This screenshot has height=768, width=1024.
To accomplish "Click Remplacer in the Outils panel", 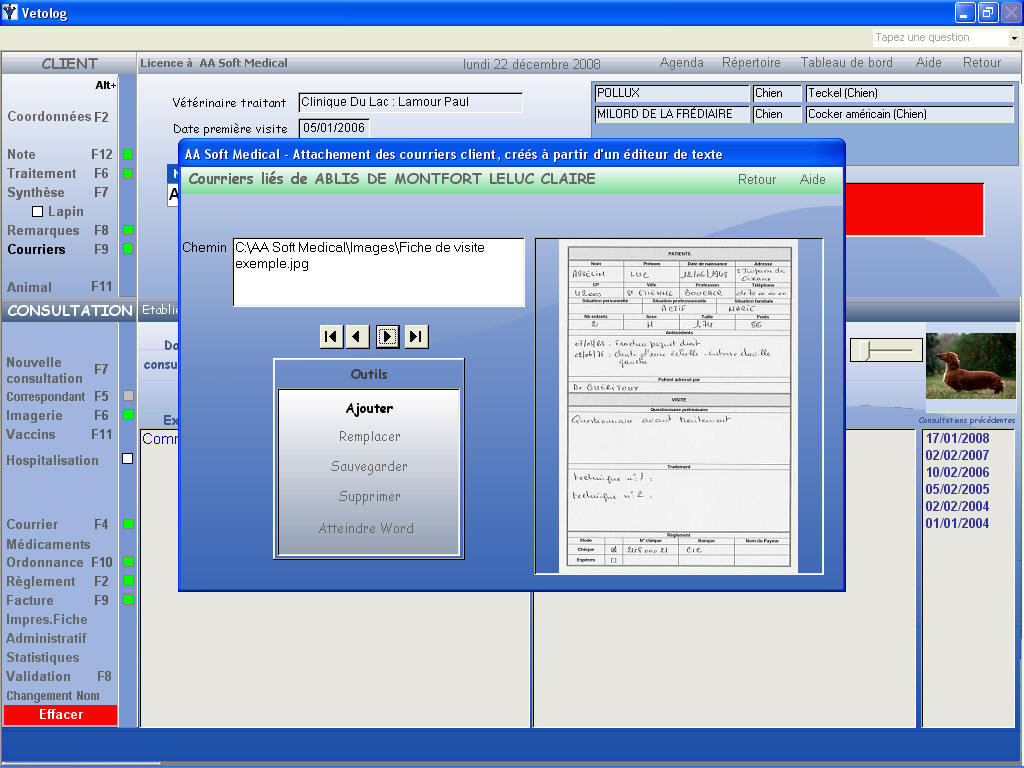I will (369, 437).
